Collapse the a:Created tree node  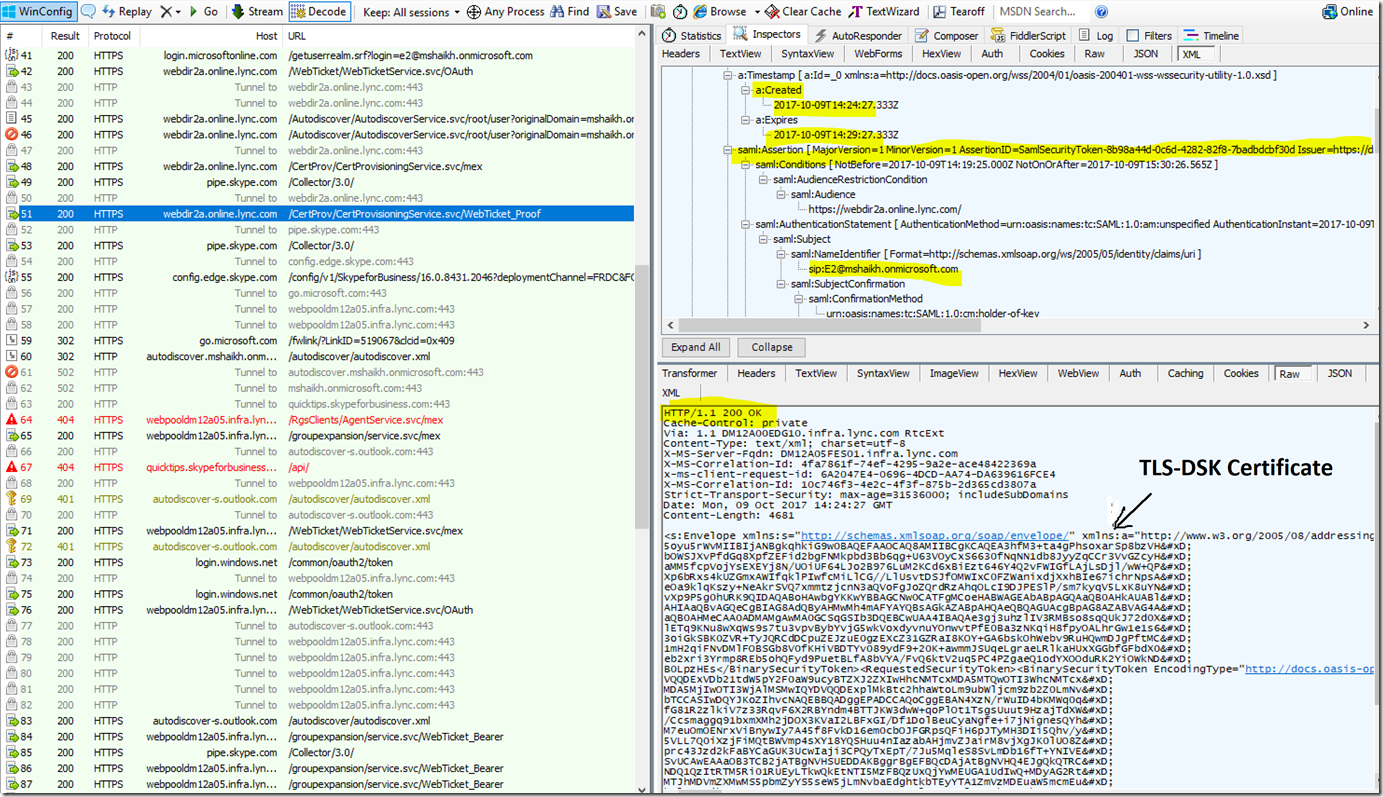pos(746,90)
